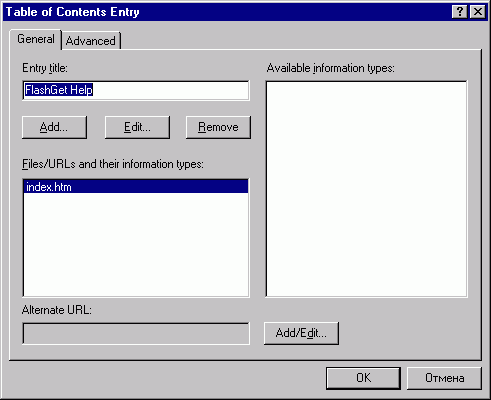Viewport: 491px width, 400px height.
Task: Switch to the Advanced tab
Action: point(91,41)
